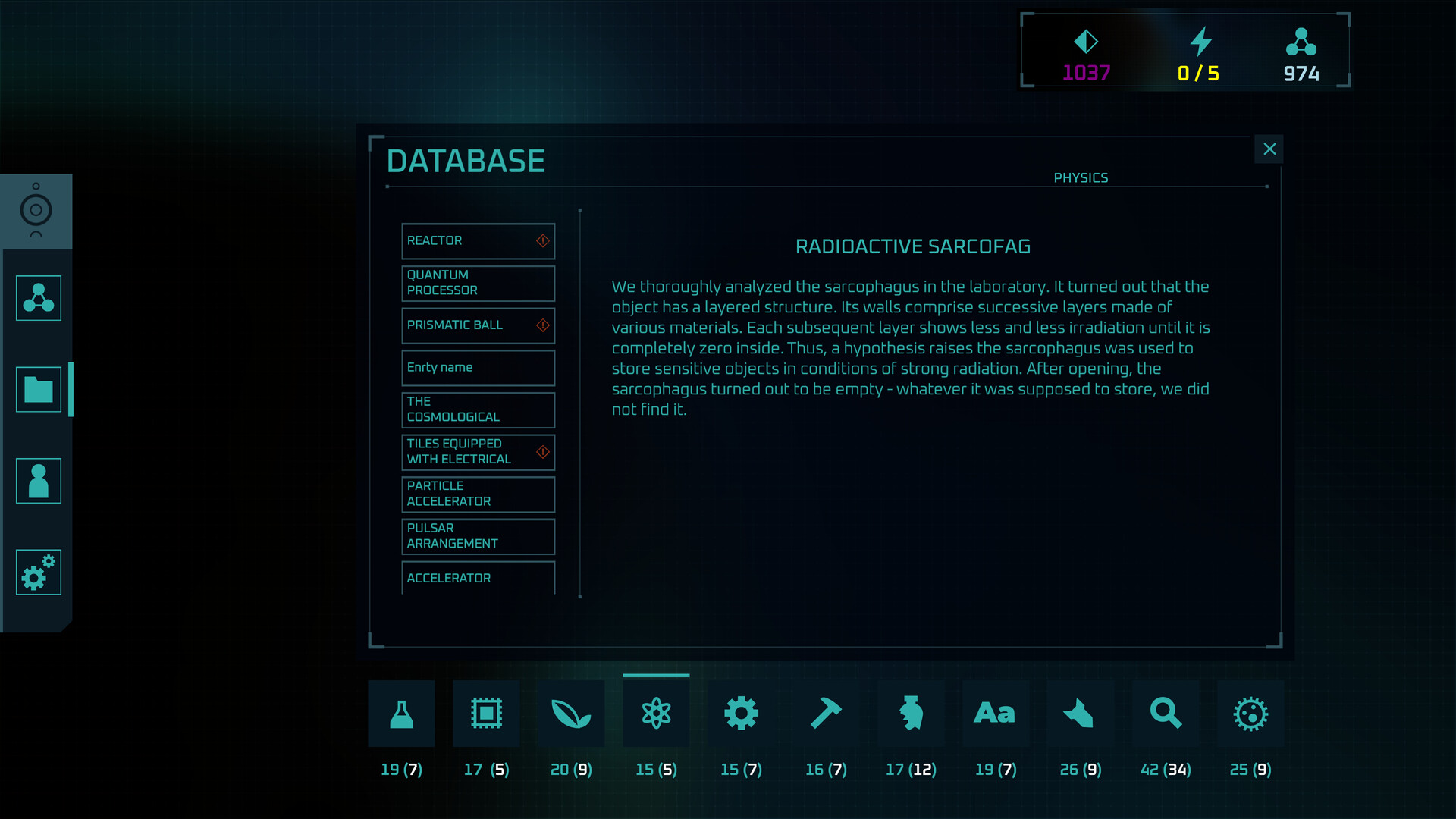This screenshot has width=1456, height=819.
Task: Open the claw specimen category
Action: pos(1081,713)
